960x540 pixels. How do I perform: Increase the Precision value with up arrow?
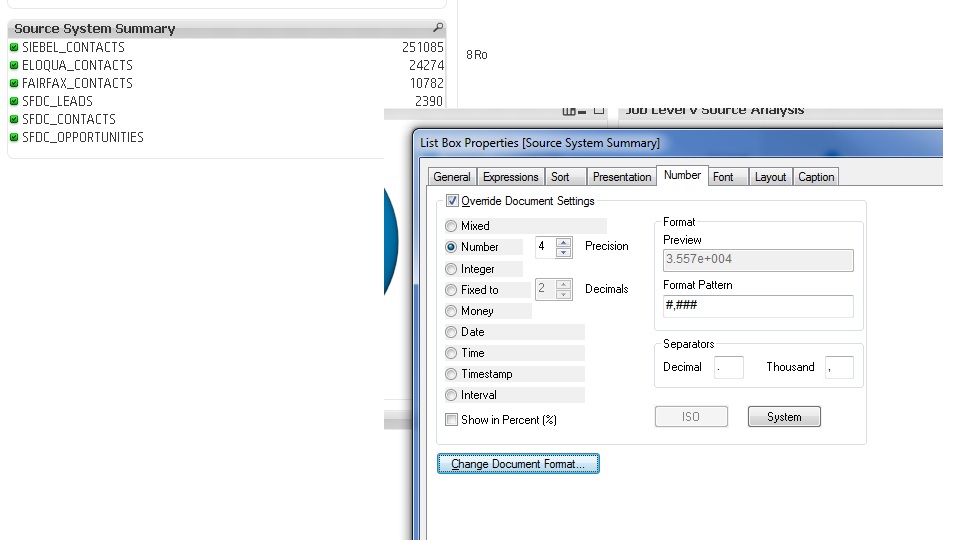[x=564, y=242]
